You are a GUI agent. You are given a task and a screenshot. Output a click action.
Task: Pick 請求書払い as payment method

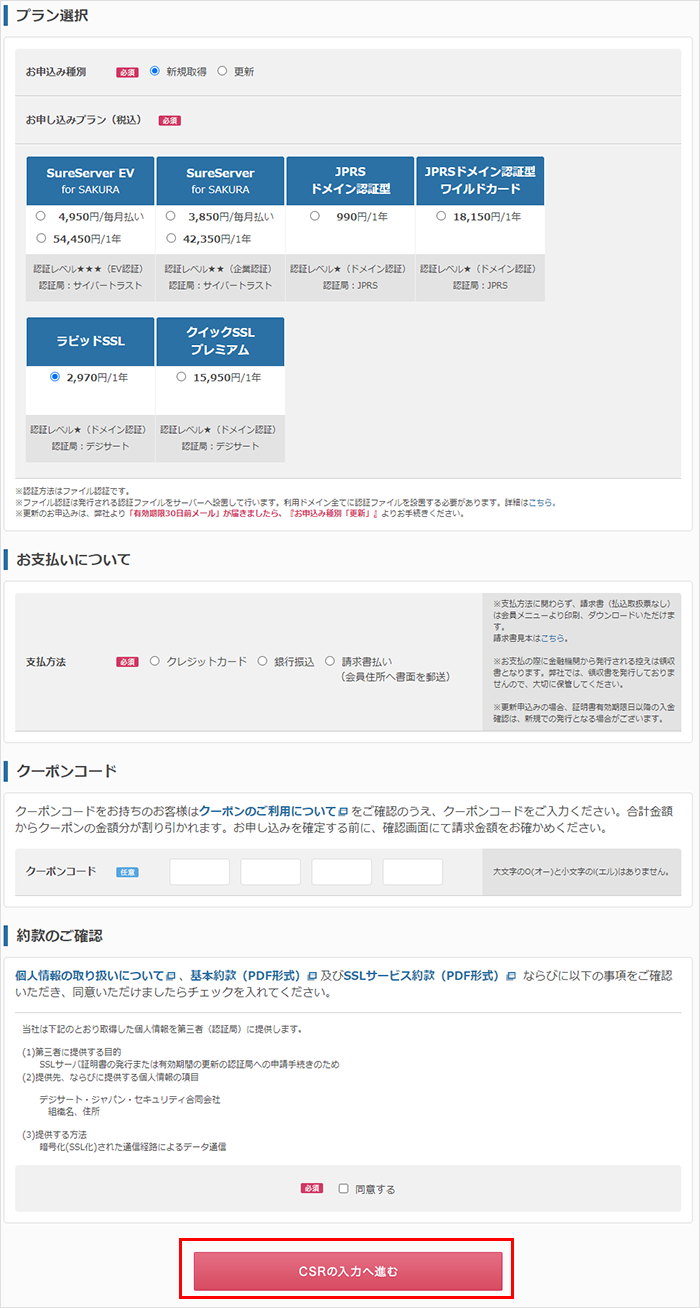330,661
